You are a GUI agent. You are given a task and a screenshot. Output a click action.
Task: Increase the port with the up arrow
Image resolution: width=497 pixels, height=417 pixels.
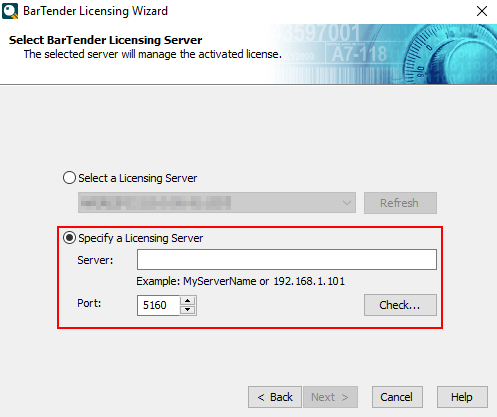188,300
